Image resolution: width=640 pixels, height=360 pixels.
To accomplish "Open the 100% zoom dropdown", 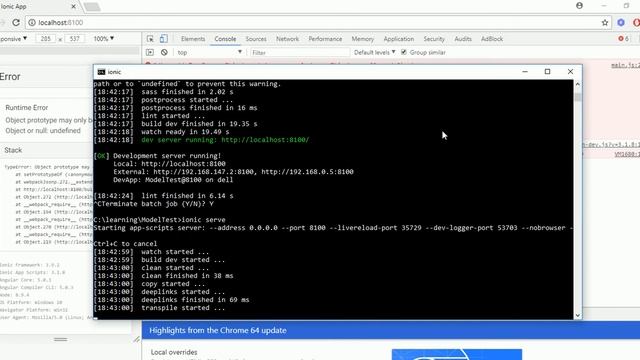I will pos(104,39).
